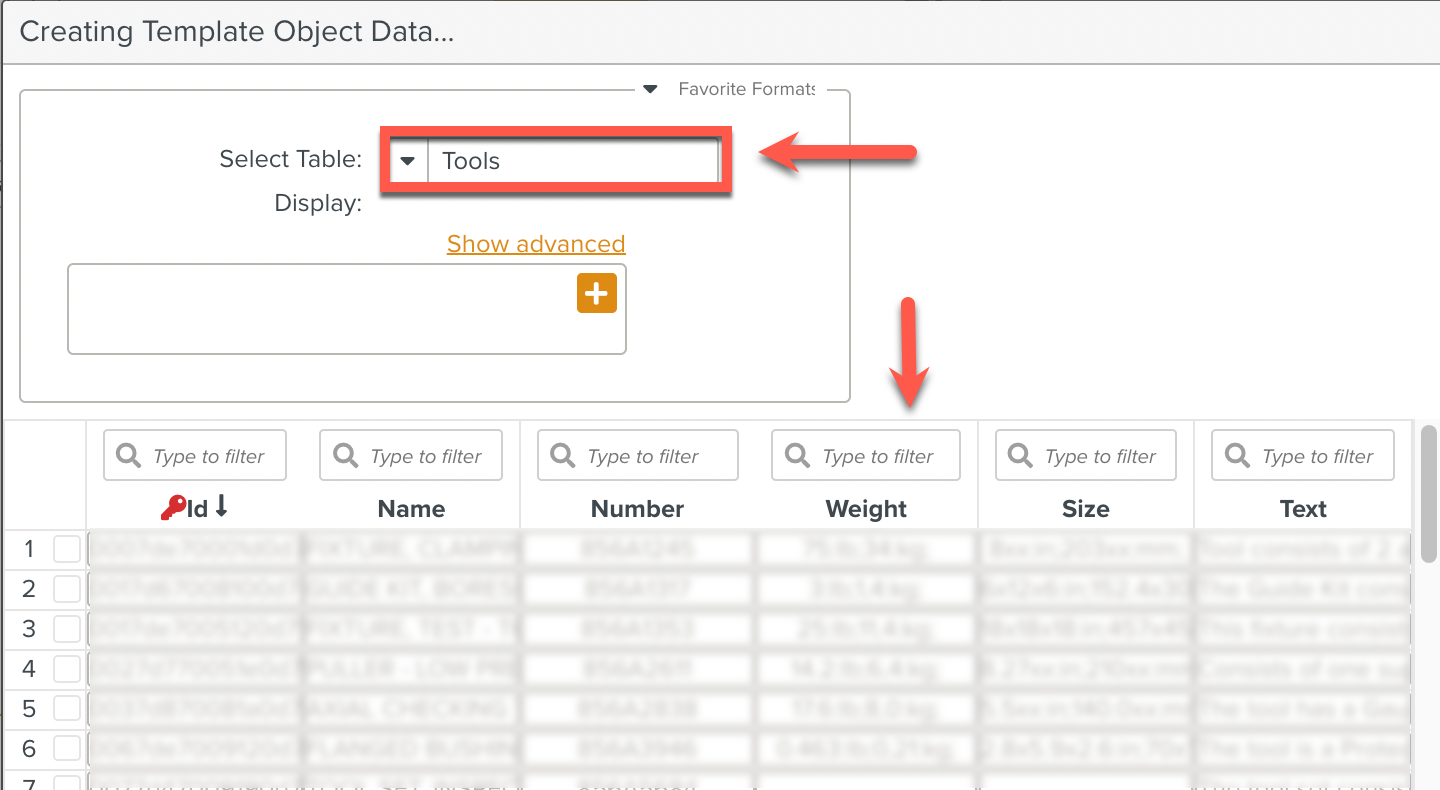Screen dimensions: 1440x790
Task: Open the Select Table dropdown arrow
Action: click(408, 161)
